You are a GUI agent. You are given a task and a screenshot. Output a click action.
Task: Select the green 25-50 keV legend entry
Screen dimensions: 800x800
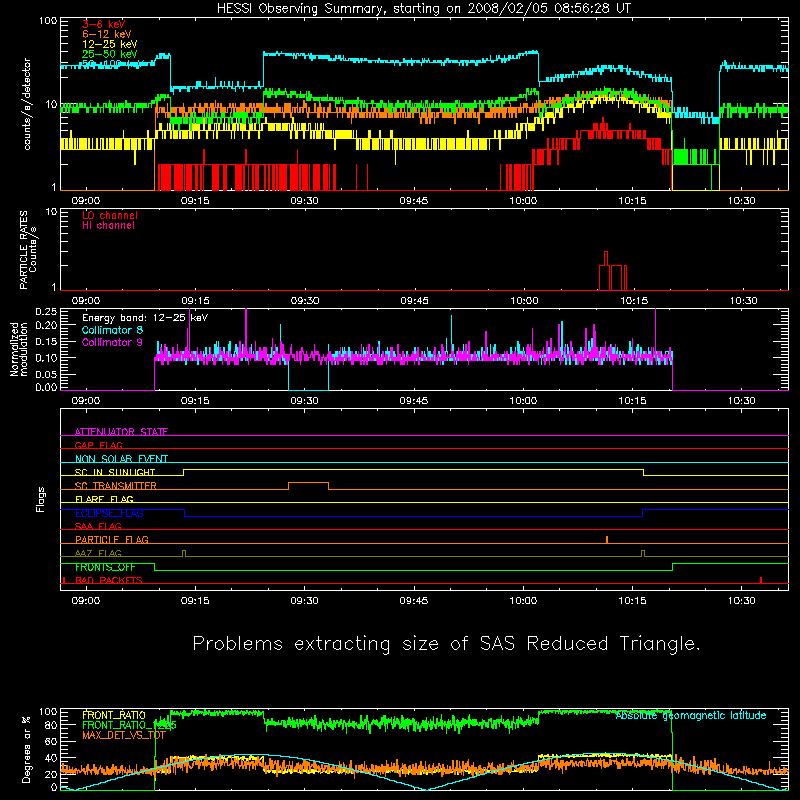click(x=110, y=54)
